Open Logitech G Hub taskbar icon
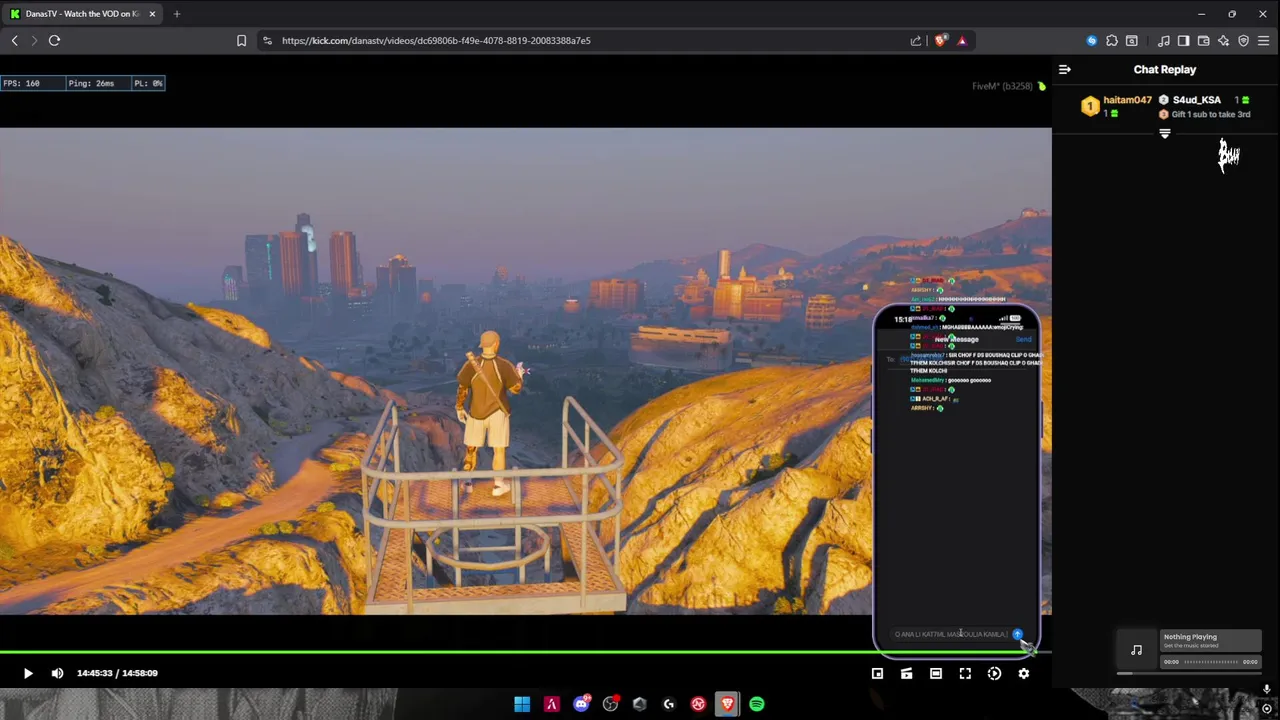Screen dimensions: 1280x720 pos(669,704)
